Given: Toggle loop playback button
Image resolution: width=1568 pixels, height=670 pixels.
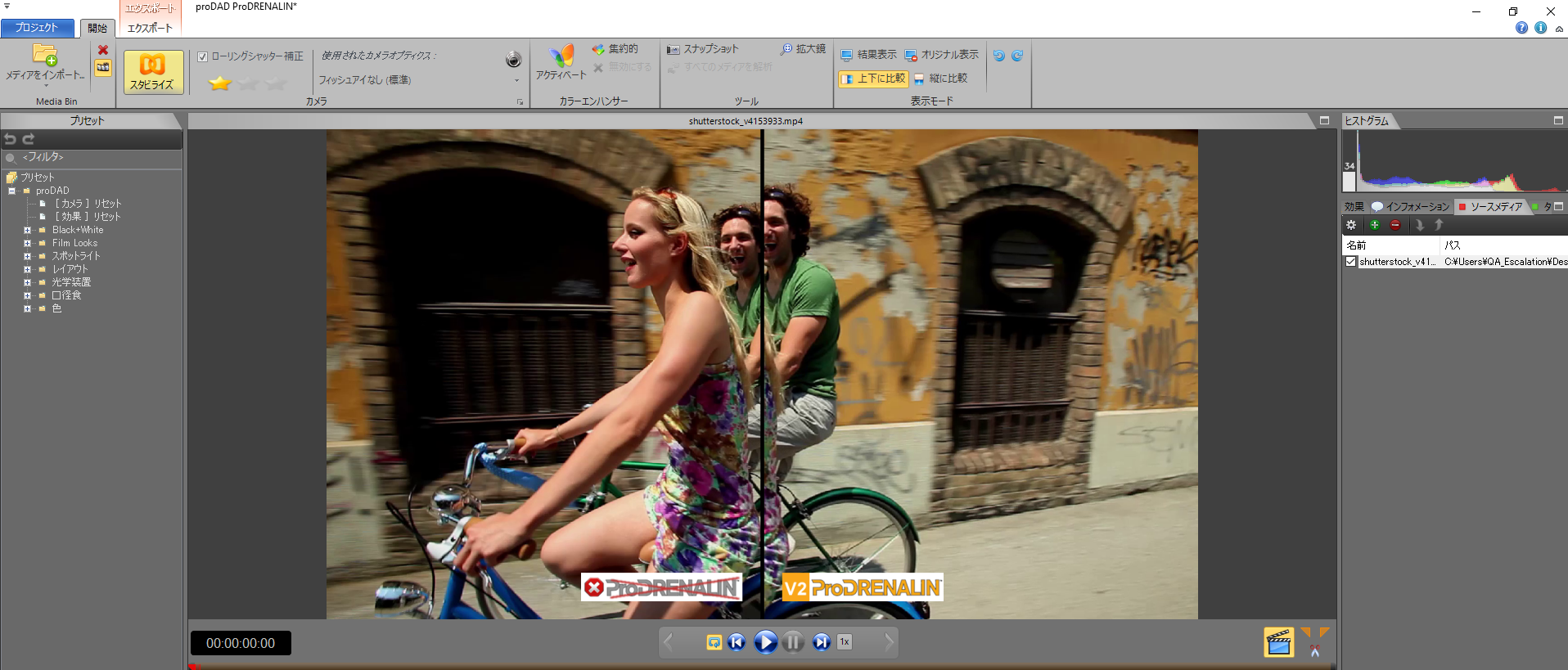Looking at the screenshot, I should click(714, 642).
